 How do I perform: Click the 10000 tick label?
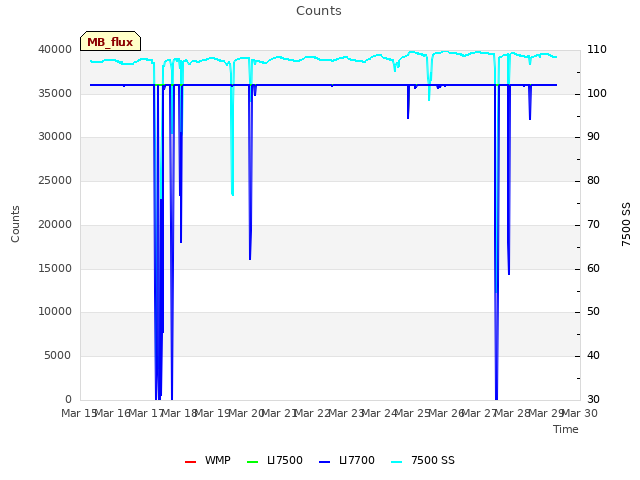55,312
